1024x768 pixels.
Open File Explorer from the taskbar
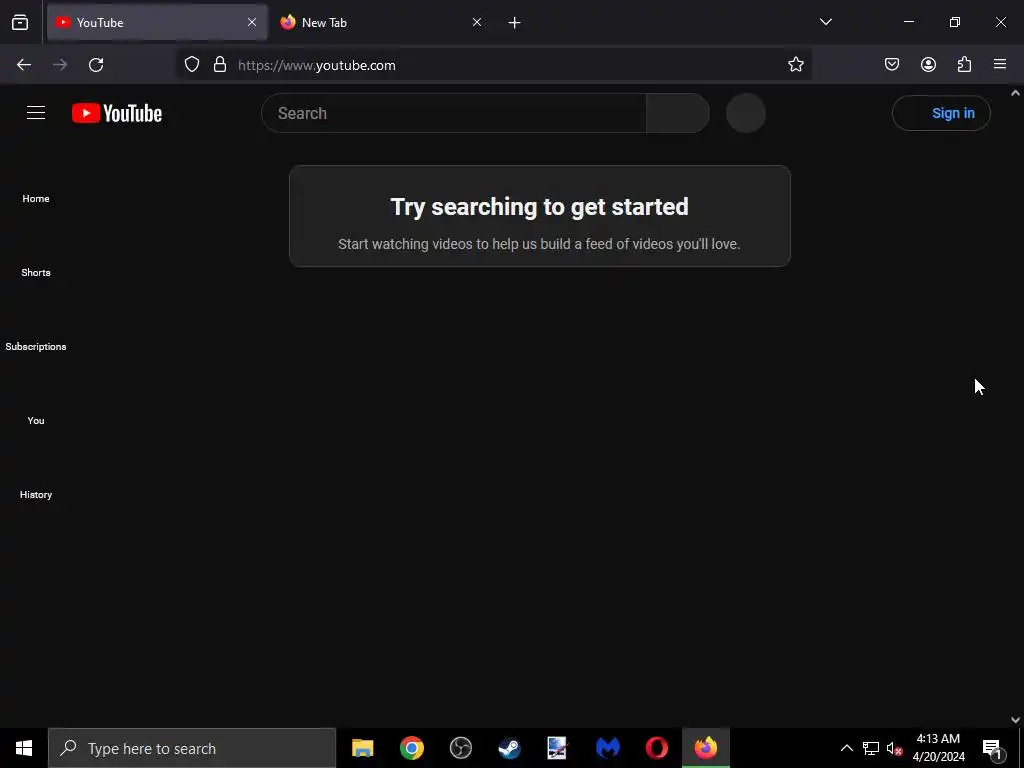pos(362,748)
